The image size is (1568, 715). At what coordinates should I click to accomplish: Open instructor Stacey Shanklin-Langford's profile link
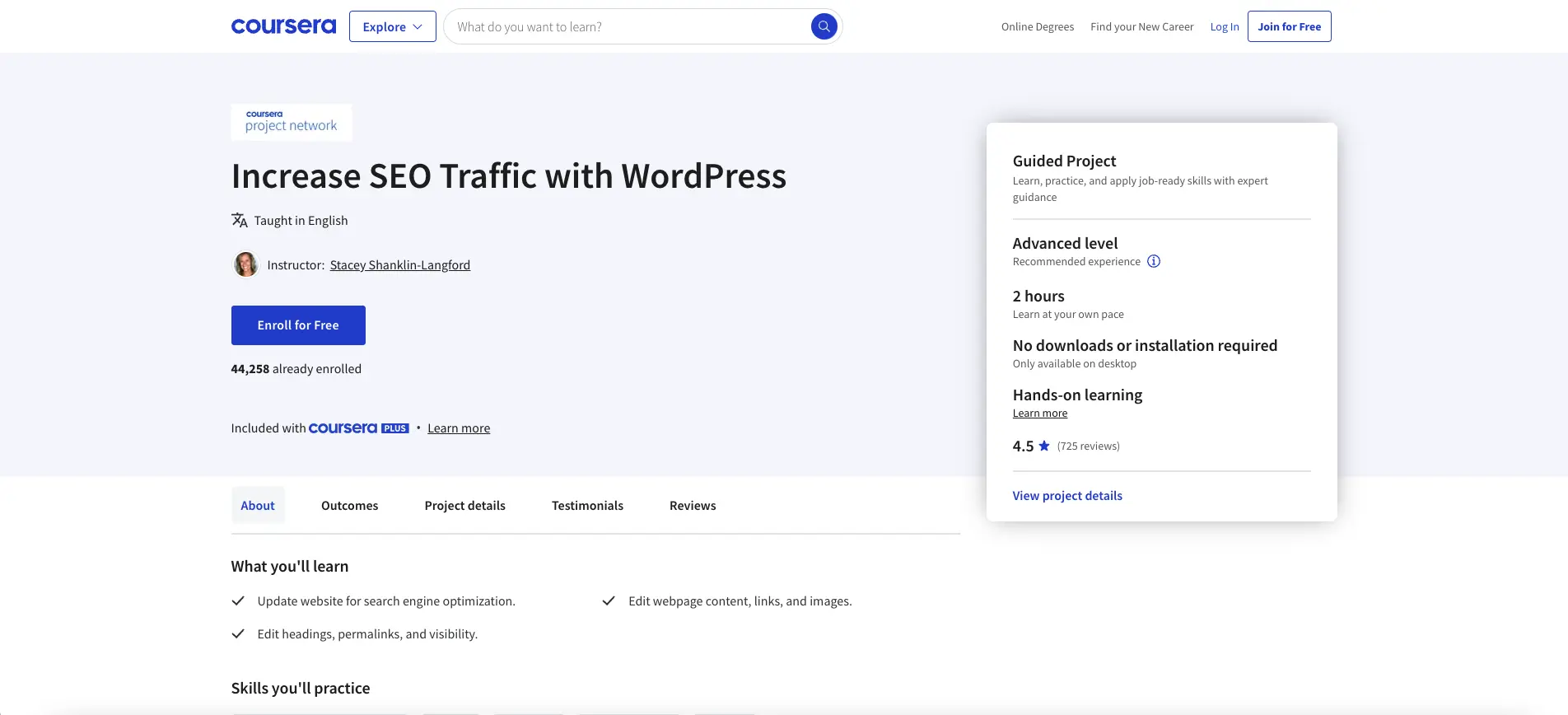[400, 264]
